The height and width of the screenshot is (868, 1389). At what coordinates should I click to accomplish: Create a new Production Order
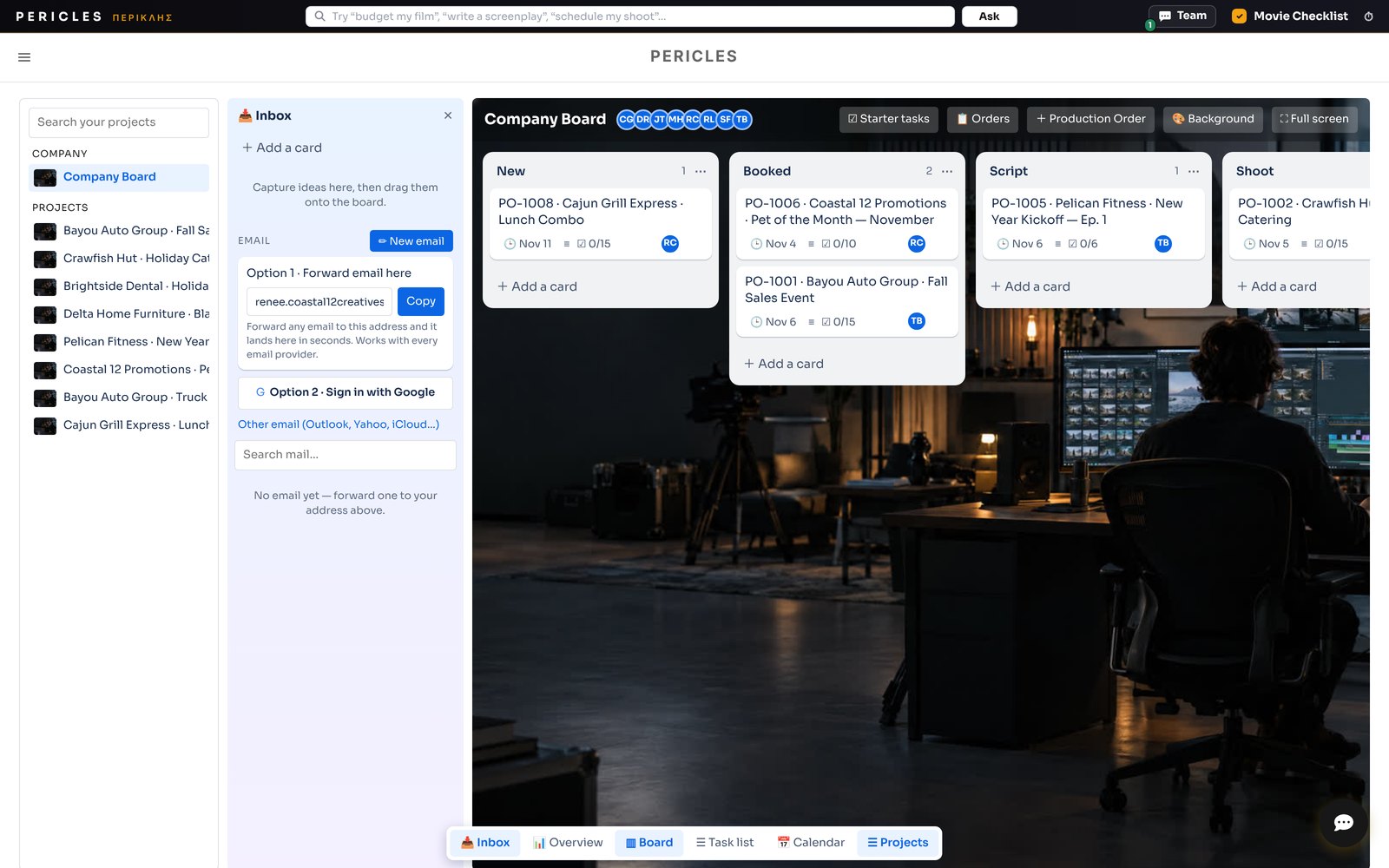(1090, 119)
